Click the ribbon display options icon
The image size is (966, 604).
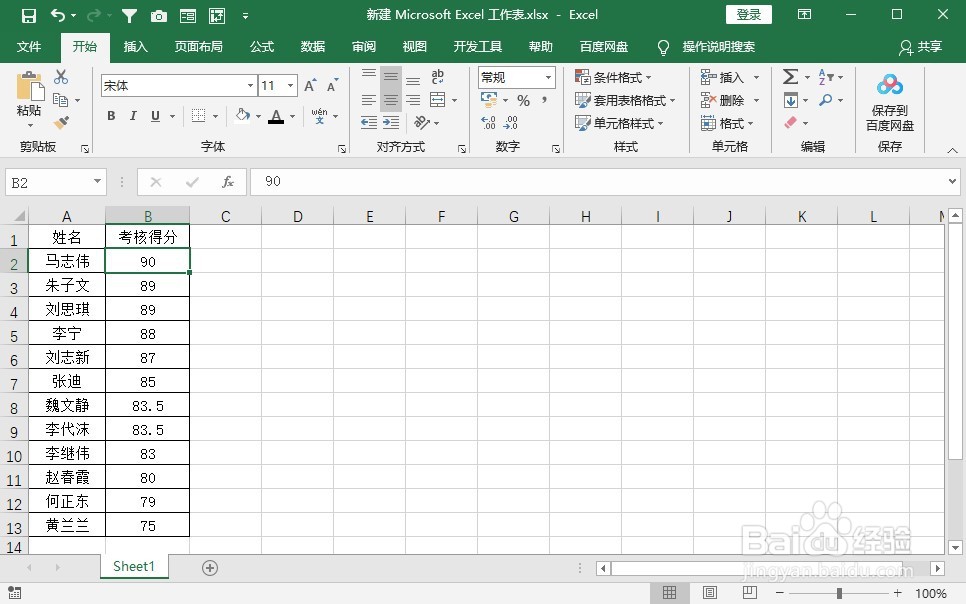[x=804, y=14]
